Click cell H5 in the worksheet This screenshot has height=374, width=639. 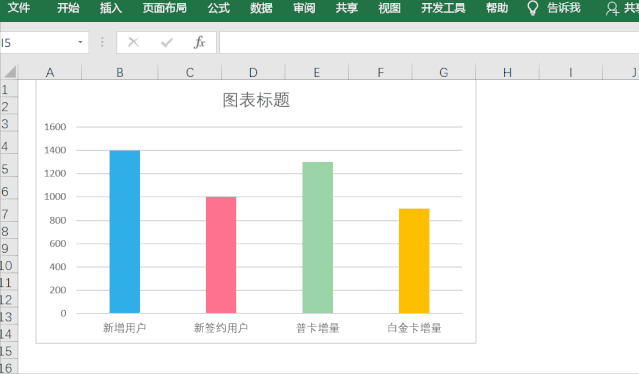[507, 165]
